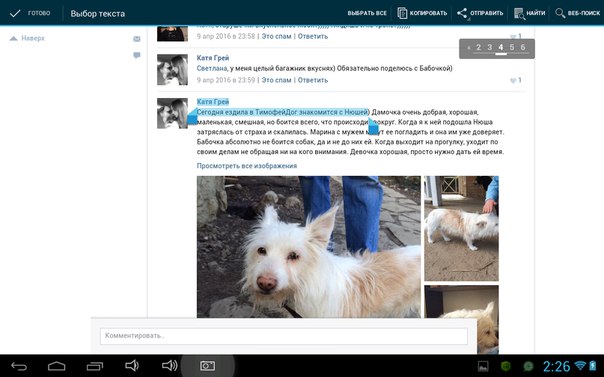The height and width of the screenshot is (377, 604).
Task: Tap the volume down speaker icon
Action: (x=132, y=365)
